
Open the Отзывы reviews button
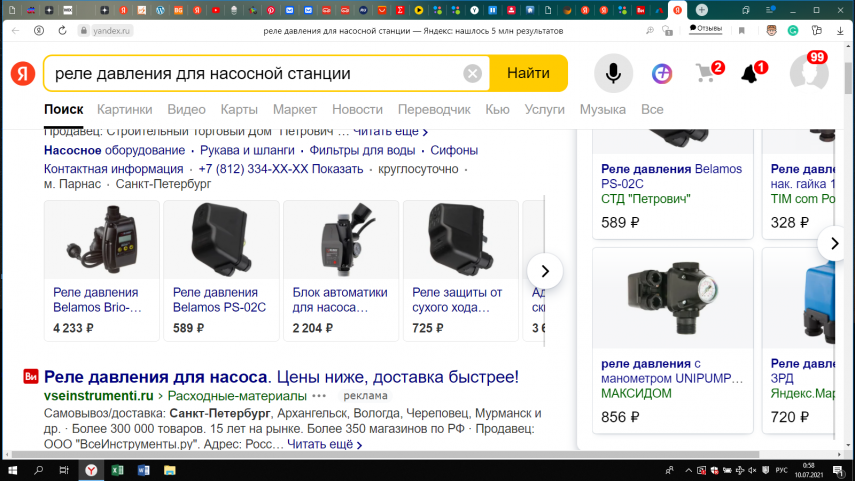click(706, 28)
